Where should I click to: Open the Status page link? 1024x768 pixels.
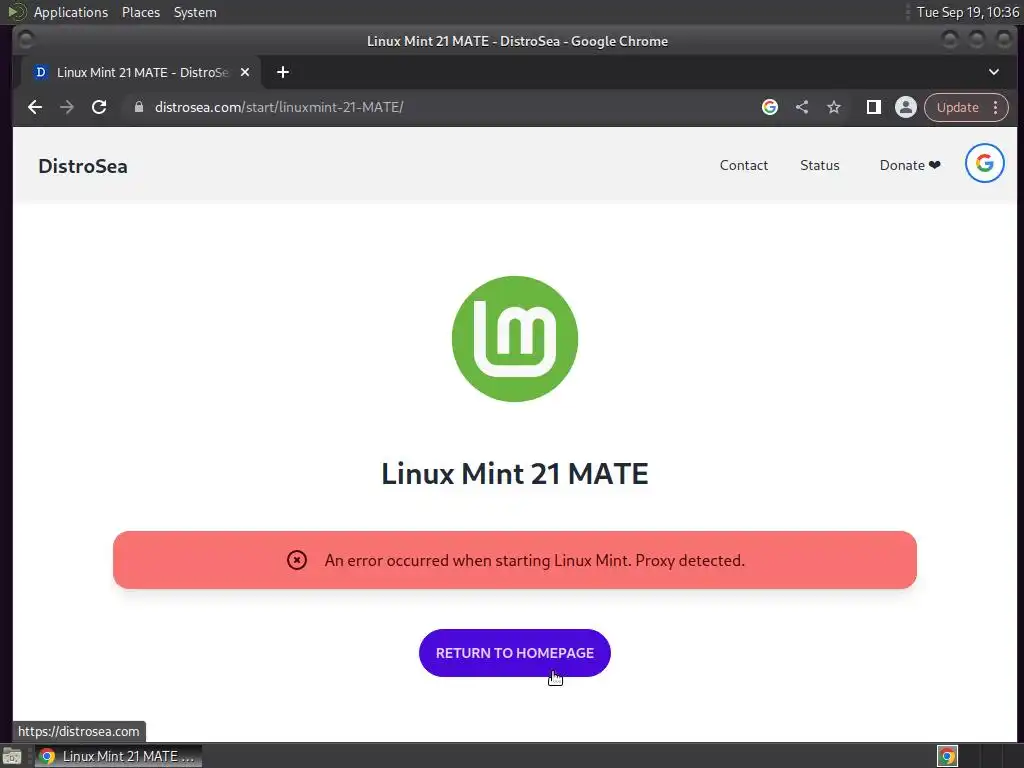click(x=820, y=165)
